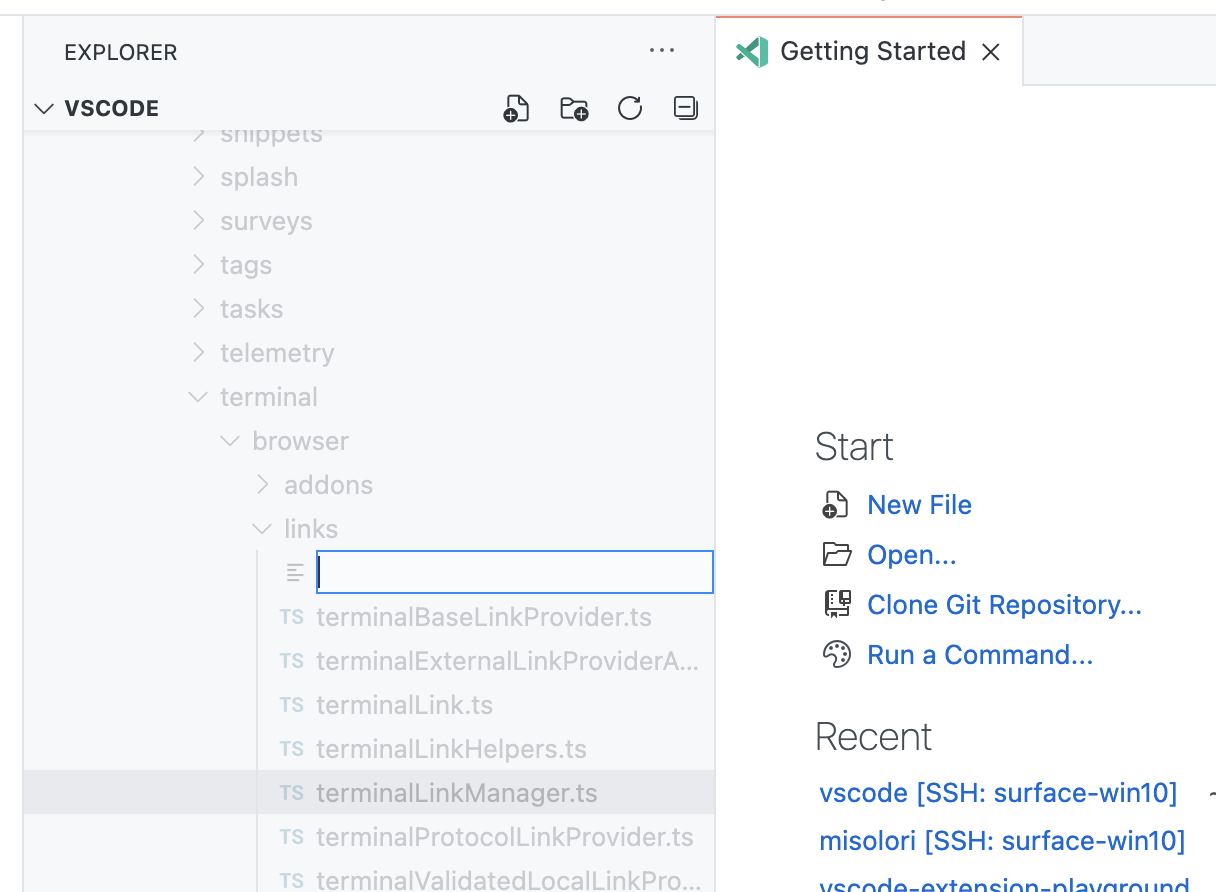The height and width of the screenshot is (892, 1216).
Task: Open the Views and More Actions menu
Action: (662, 51)
